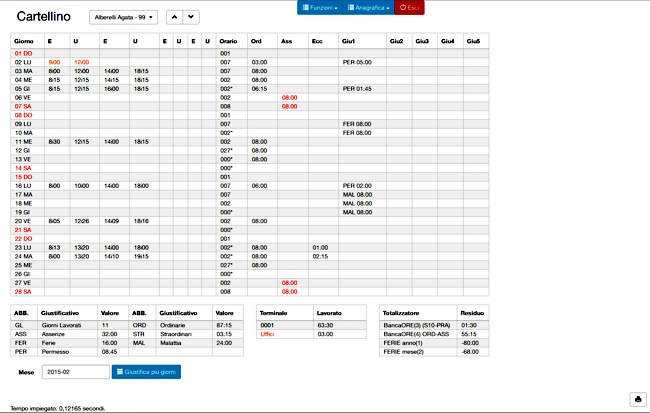Click the print icon button
Viewport: 650px width, 413px height.
[638, 399]
